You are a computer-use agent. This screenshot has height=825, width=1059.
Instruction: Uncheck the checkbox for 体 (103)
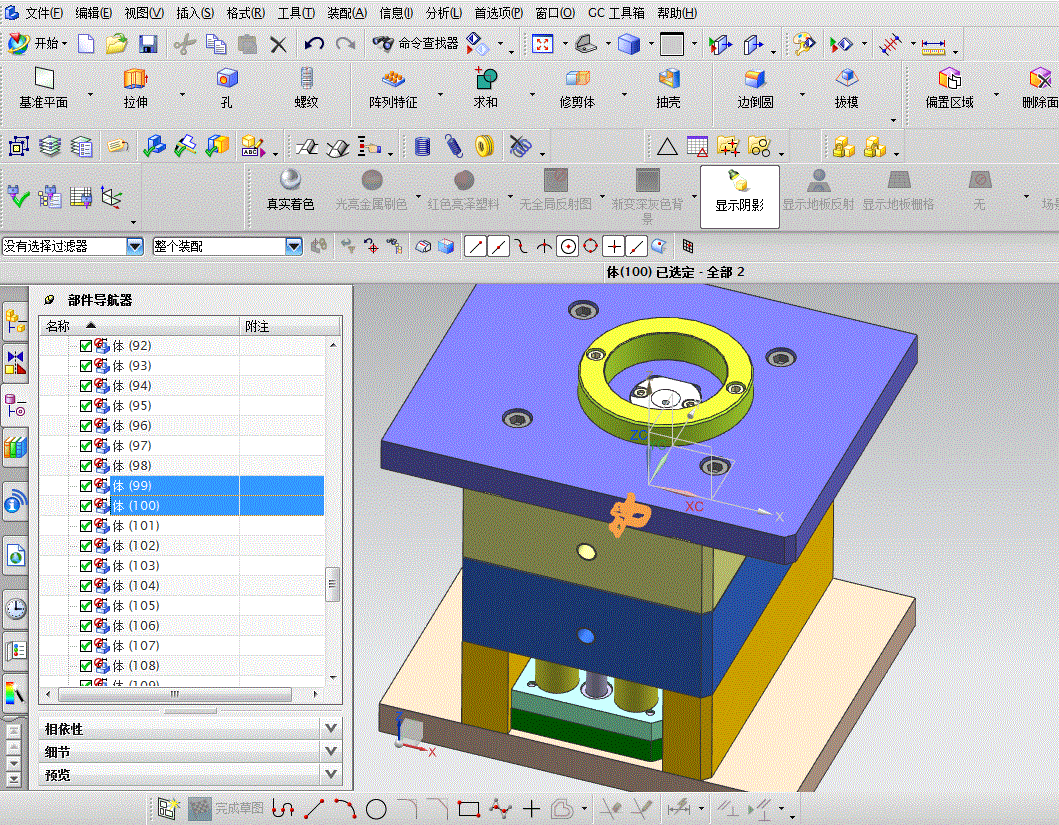pyautogui.click(x=86, y=566)
